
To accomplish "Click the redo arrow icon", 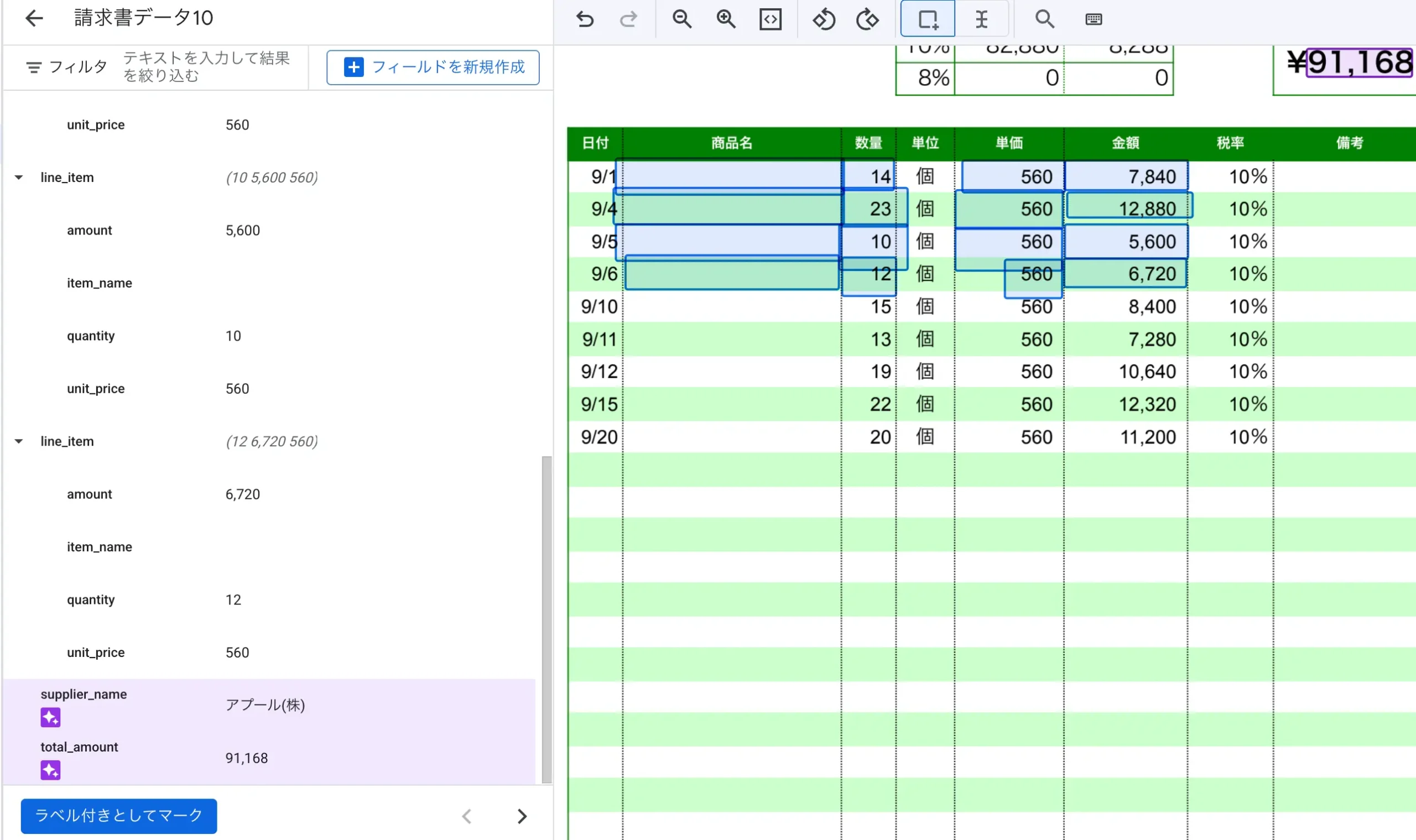I will (x=628, y=19).
